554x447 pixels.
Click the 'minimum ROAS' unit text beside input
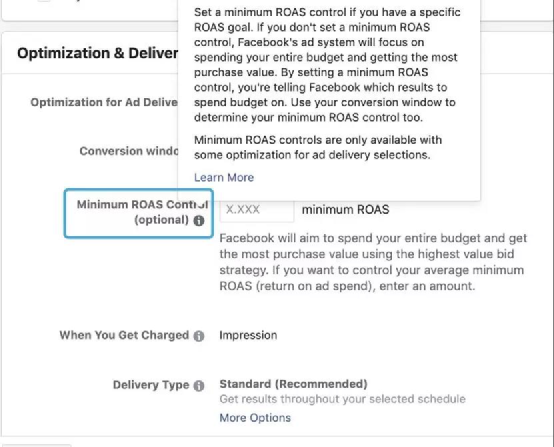[345, 210]
